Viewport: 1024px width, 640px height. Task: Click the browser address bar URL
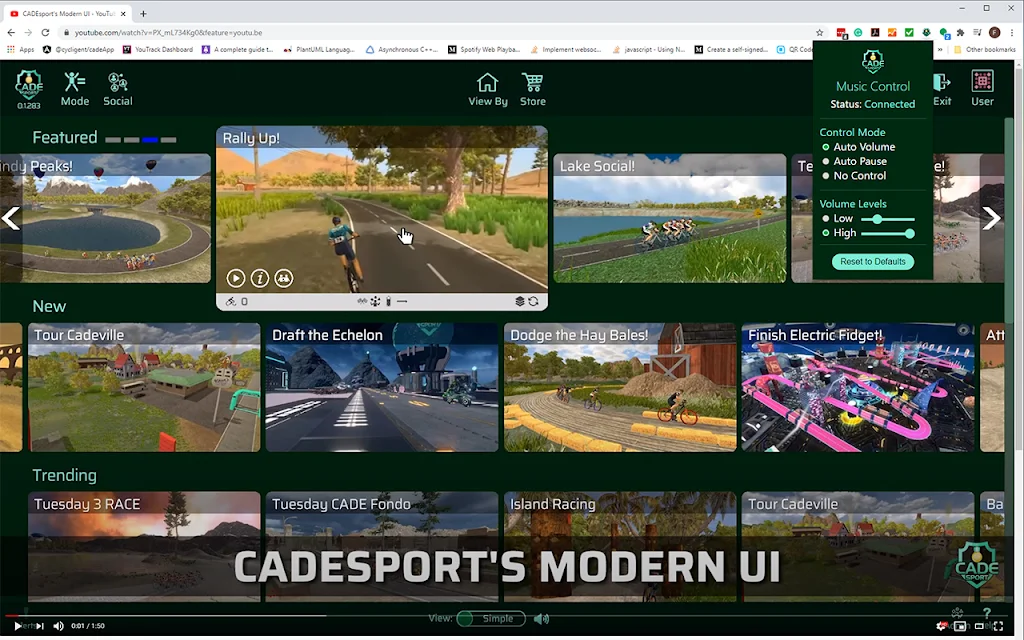pyautogui.click(x=168, y=32)
